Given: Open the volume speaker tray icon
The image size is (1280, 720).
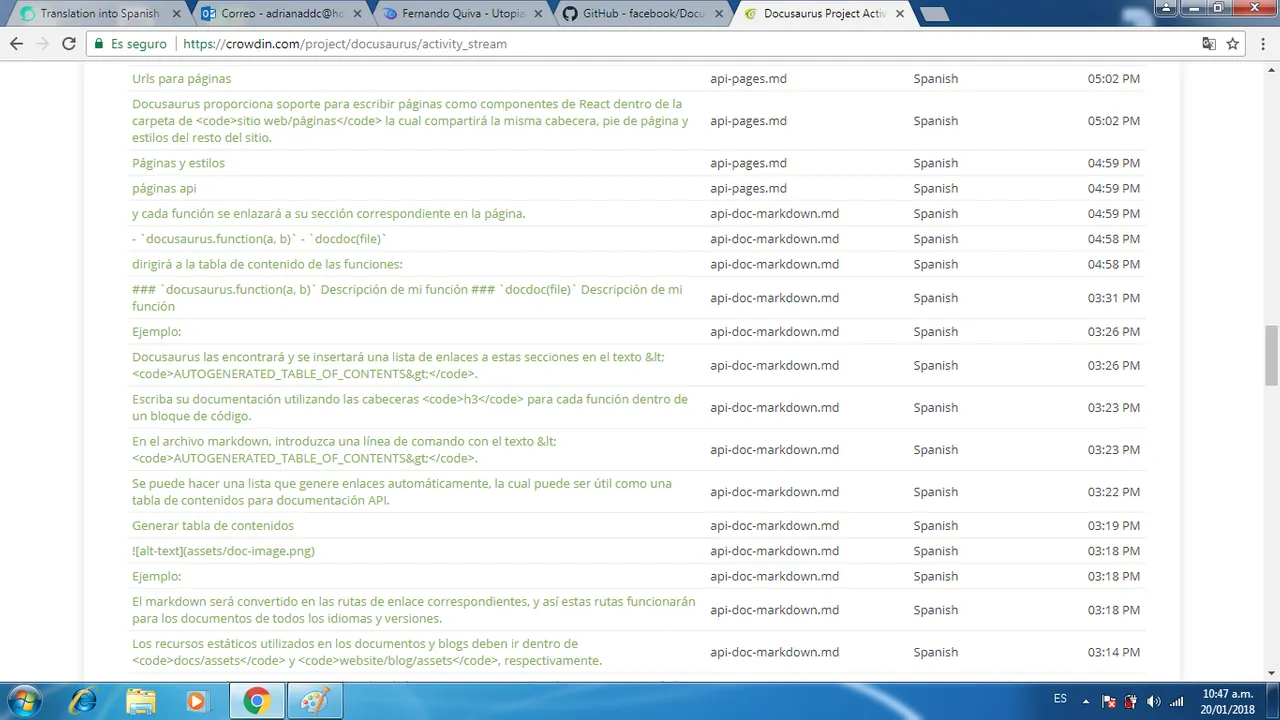Looking at the screenshot, I should pos(1153,701).
